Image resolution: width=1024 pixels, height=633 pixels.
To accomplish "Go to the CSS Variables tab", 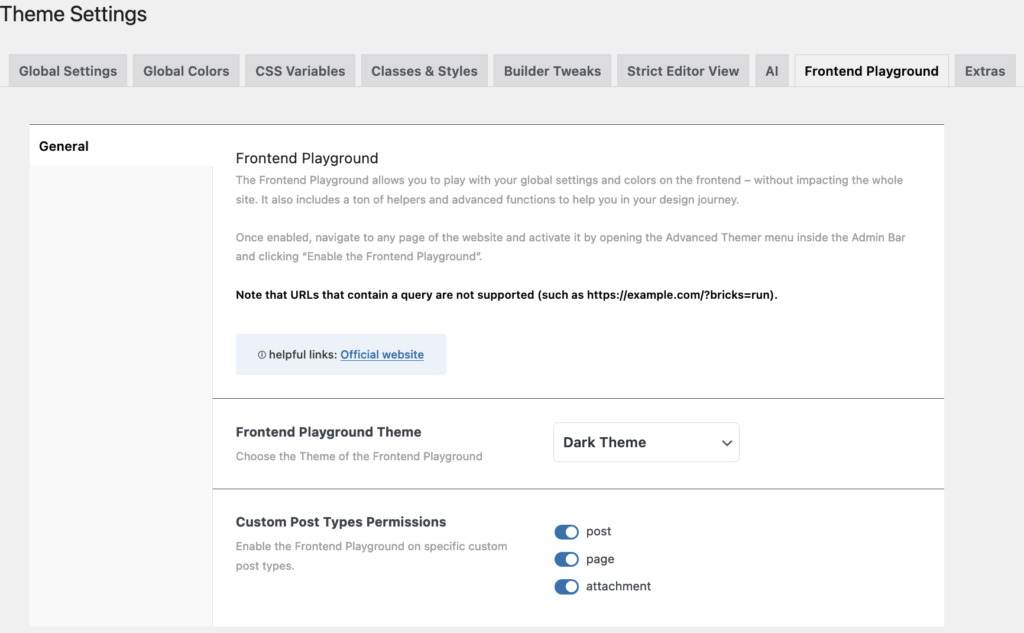I will point(300,71).
